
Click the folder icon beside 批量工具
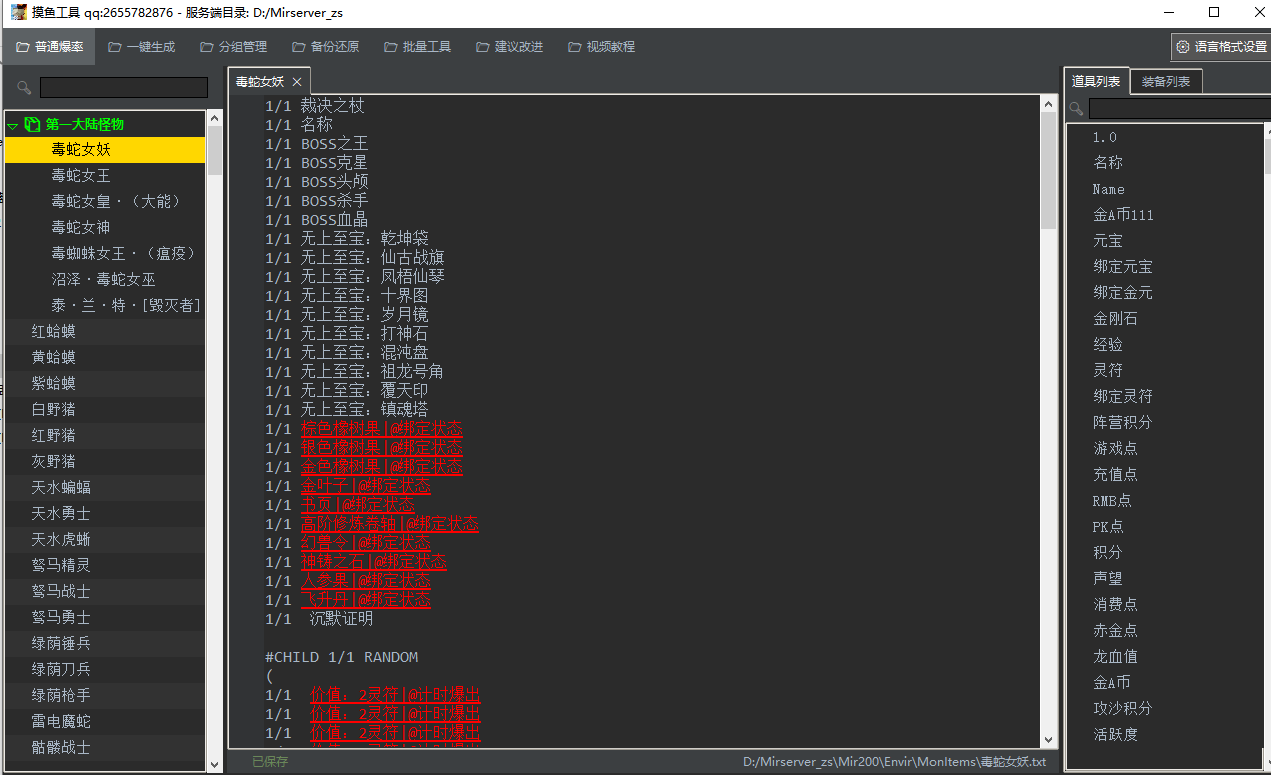pyautogui.click(x=391, y=47)
